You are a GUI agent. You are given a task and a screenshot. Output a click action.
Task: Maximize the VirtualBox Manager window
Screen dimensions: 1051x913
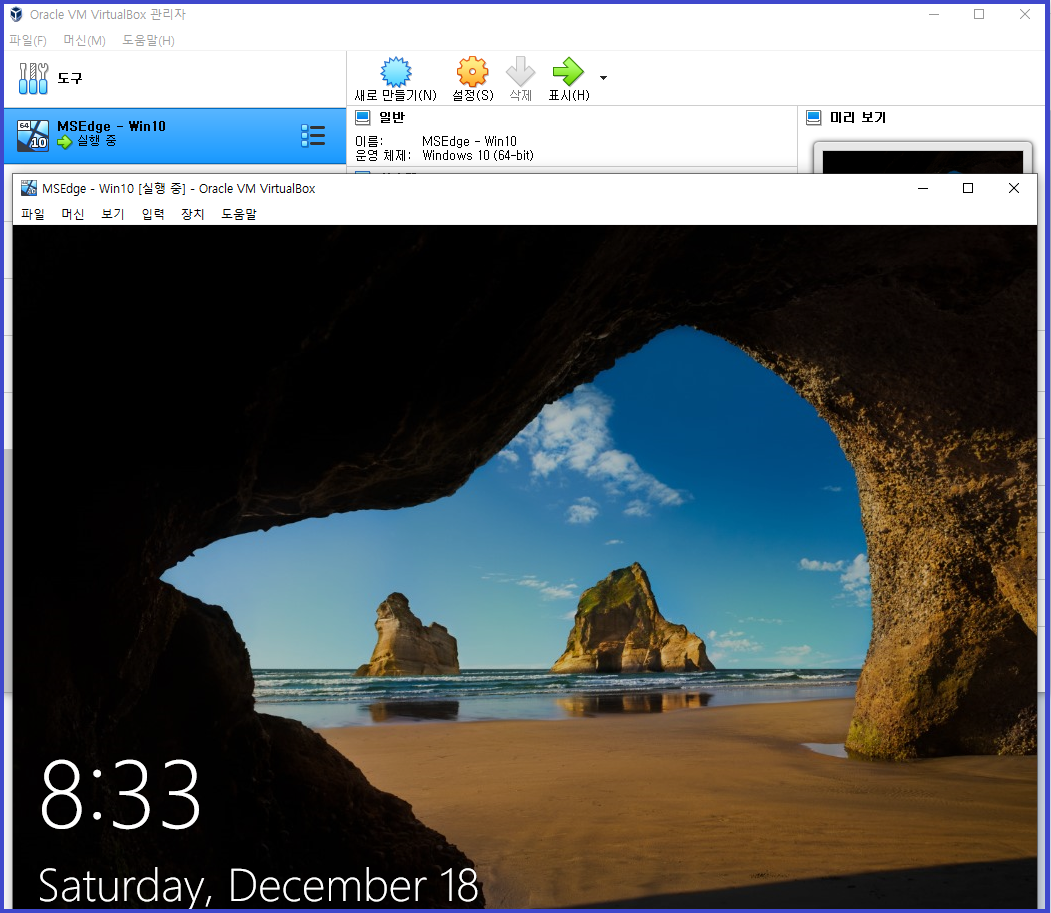tap(979, 14)
